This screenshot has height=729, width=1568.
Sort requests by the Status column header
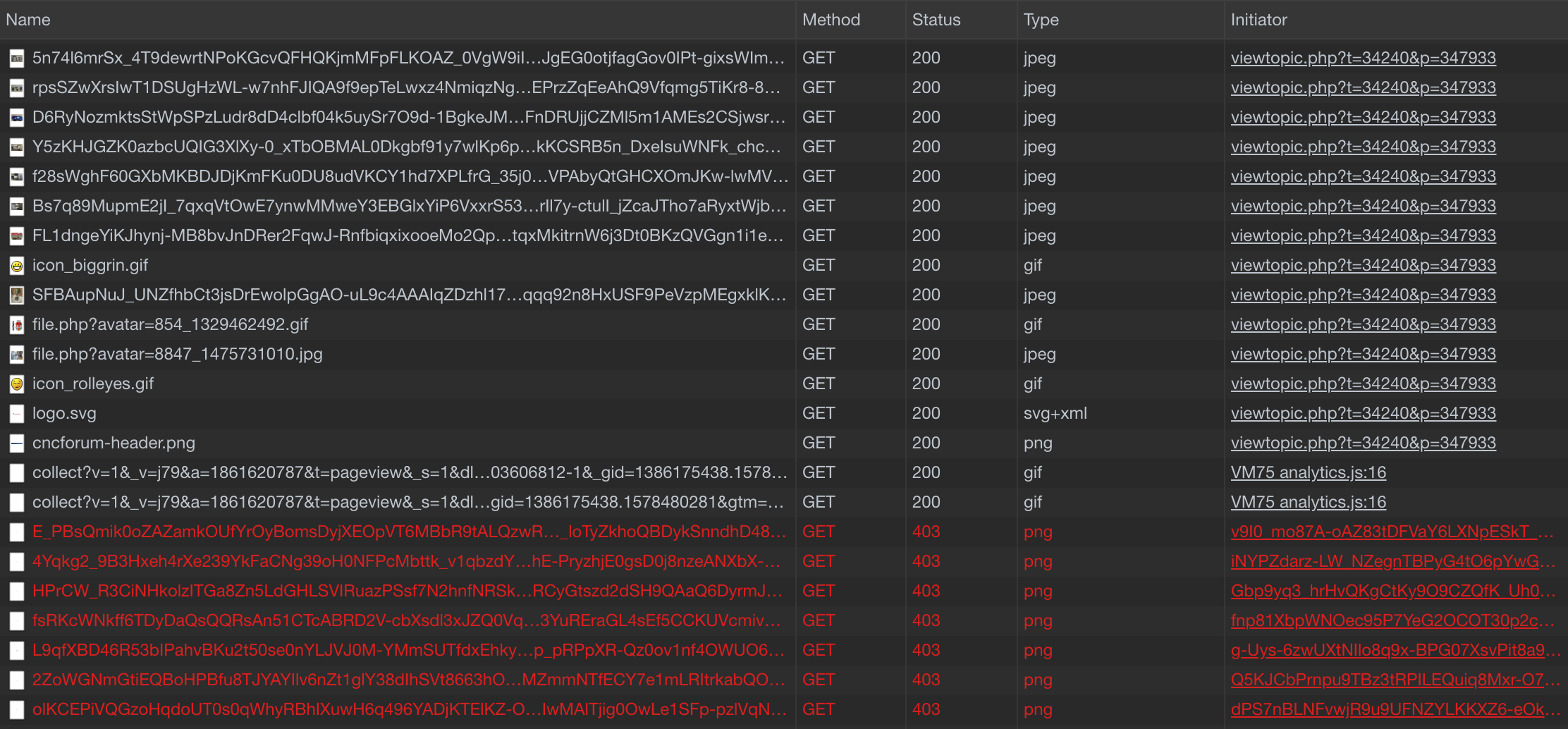point(936,20)
